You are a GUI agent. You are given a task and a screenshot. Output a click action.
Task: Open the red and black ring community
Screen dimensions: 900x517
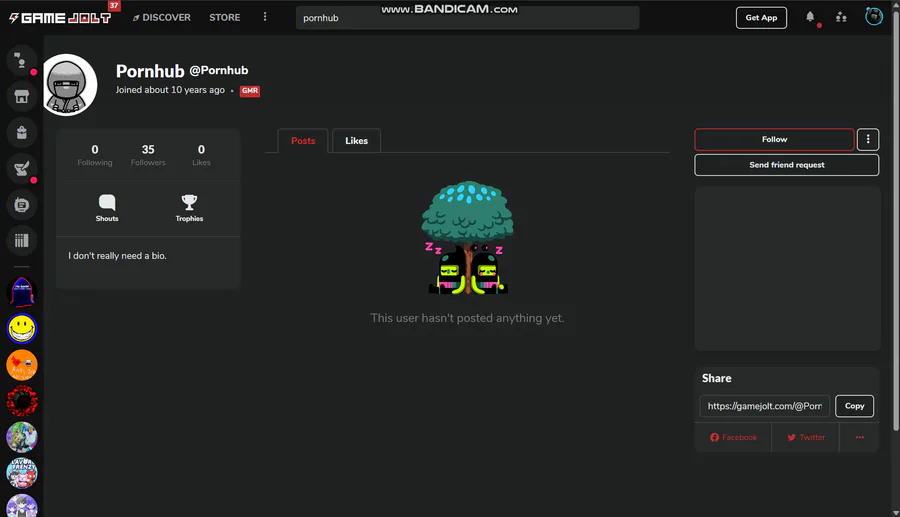(x=21, y=401)
